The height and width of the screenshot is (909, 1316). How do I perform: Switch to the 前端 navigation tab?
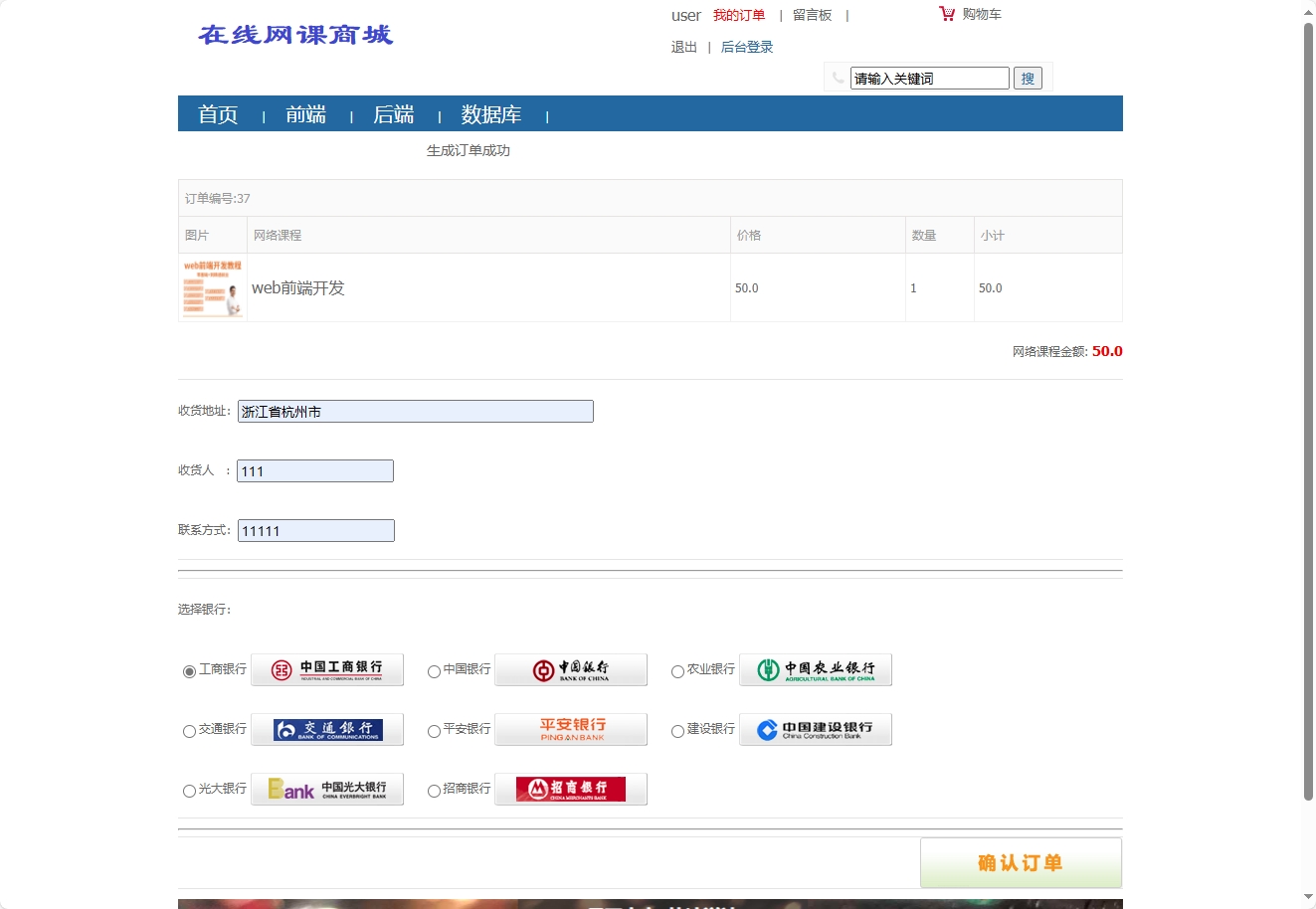click(x=305, y=114)
